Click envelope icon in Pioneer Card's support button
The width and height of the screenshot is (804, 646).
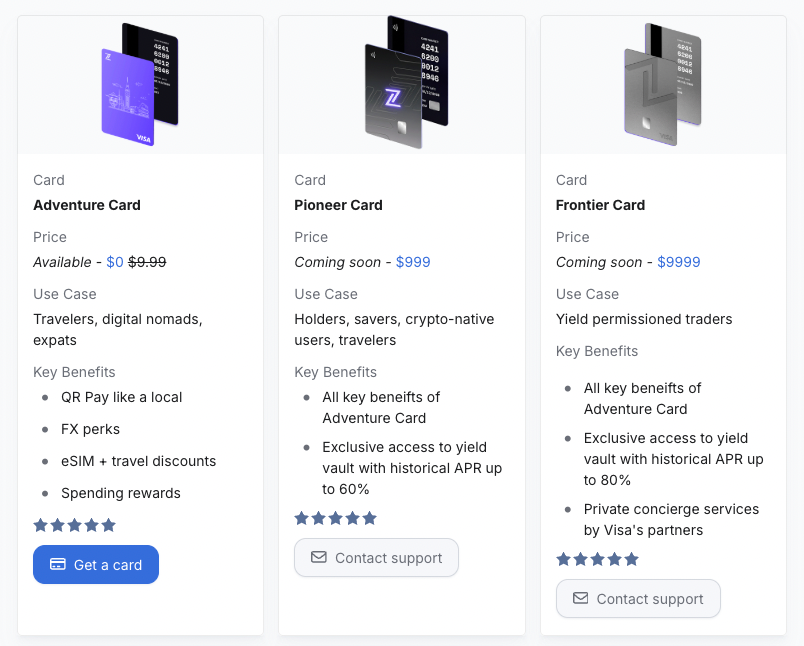319,558
